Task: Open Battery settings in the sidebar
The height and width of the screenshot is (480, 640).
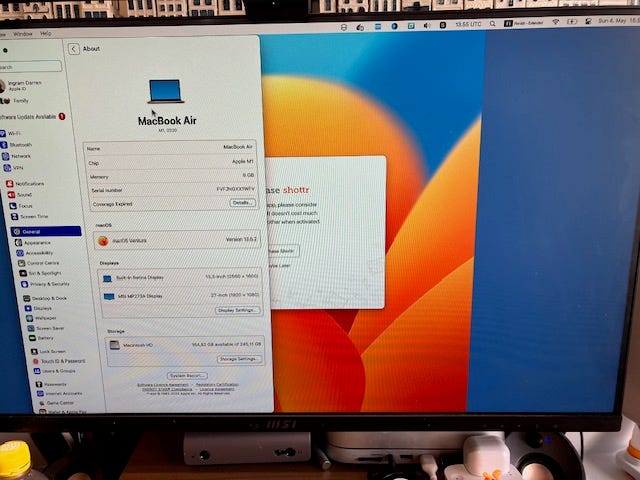Action: 41,338
